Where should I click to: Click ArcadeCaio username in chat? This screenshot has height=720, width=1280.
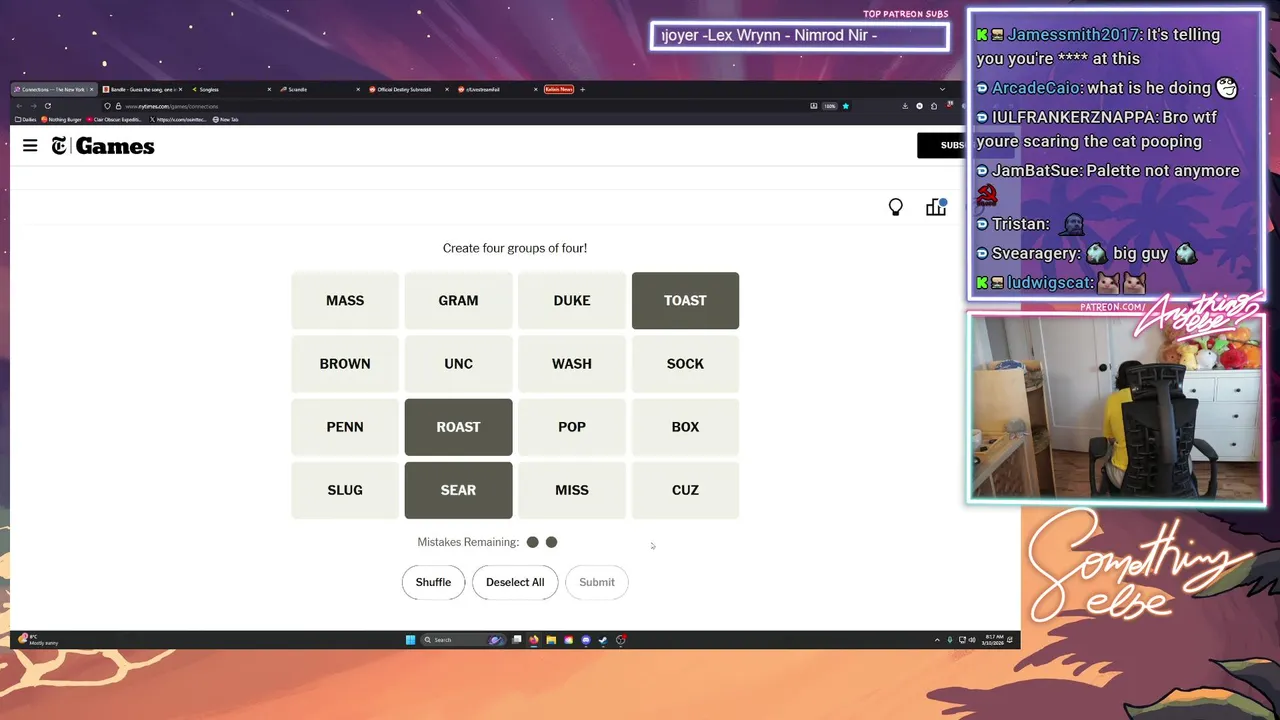(x=1036, y=88)
